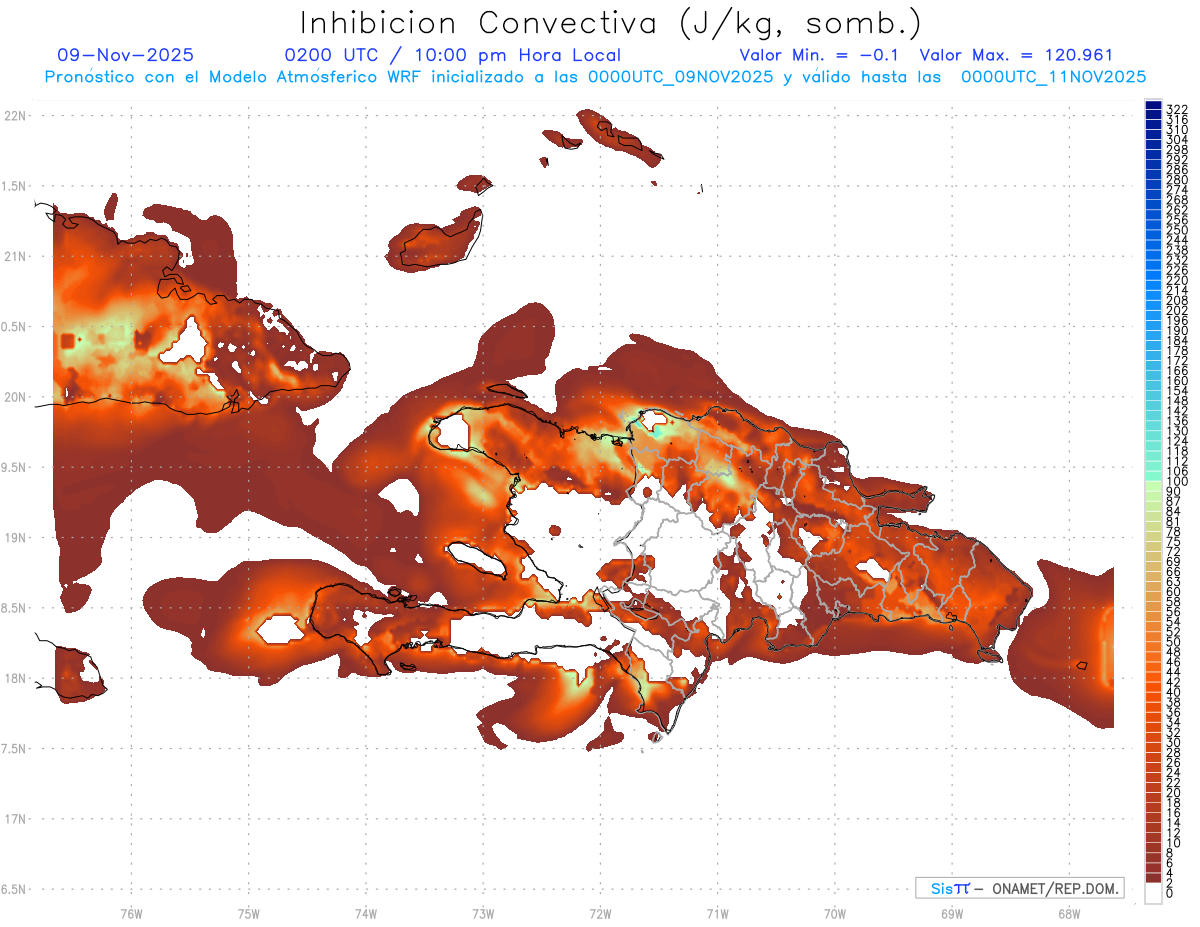Click the '68W' longitude label
The width and height of the screenshot is (1200, 927).
coord(1069,913)
